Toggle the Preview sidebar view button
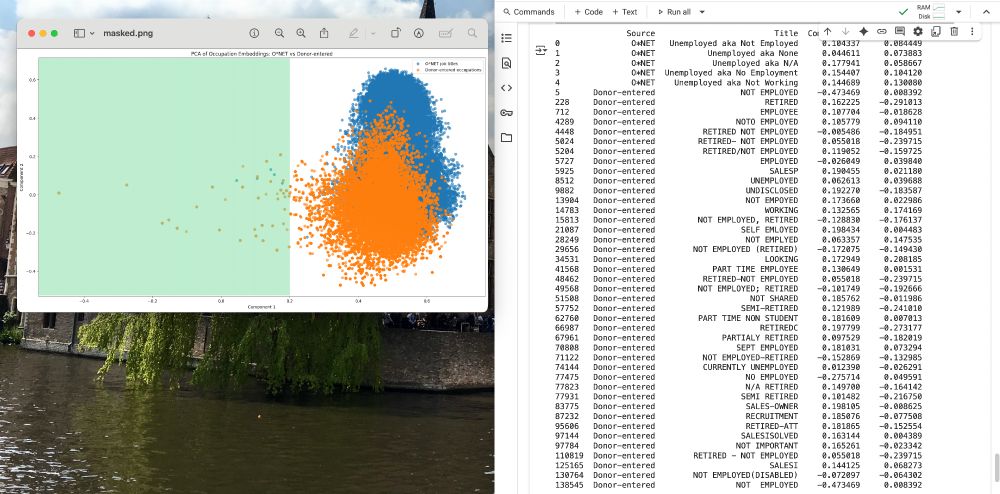Image resolution: width=1000 pixels, height=494 pixels. (79, 33)
